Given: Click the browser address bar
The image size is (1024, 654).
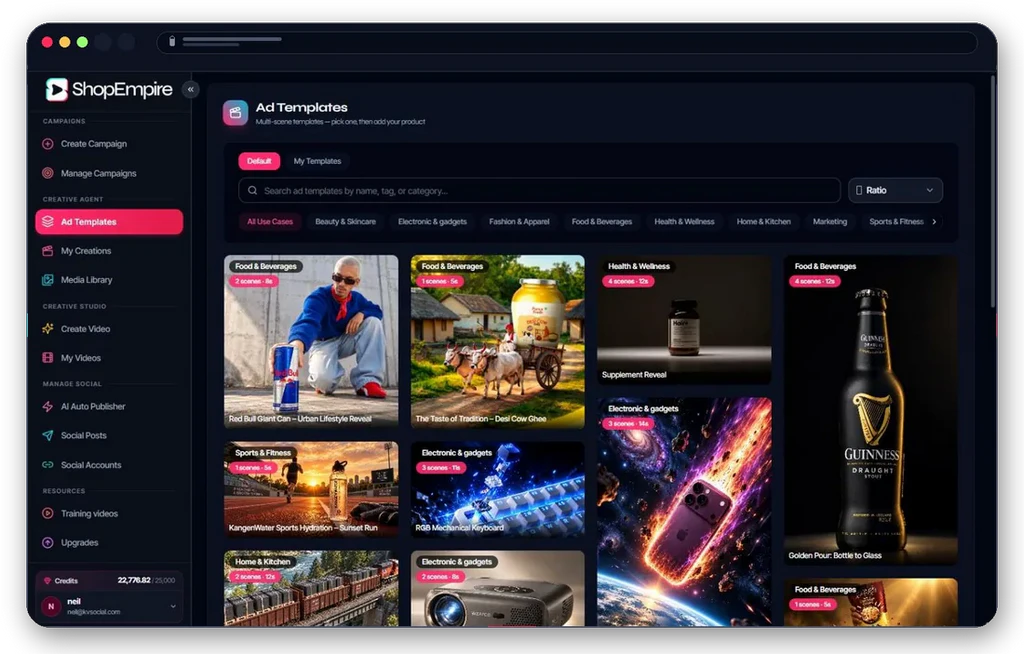Looking at the screenshot, I should pyautogui.click(x=567, y=42).
